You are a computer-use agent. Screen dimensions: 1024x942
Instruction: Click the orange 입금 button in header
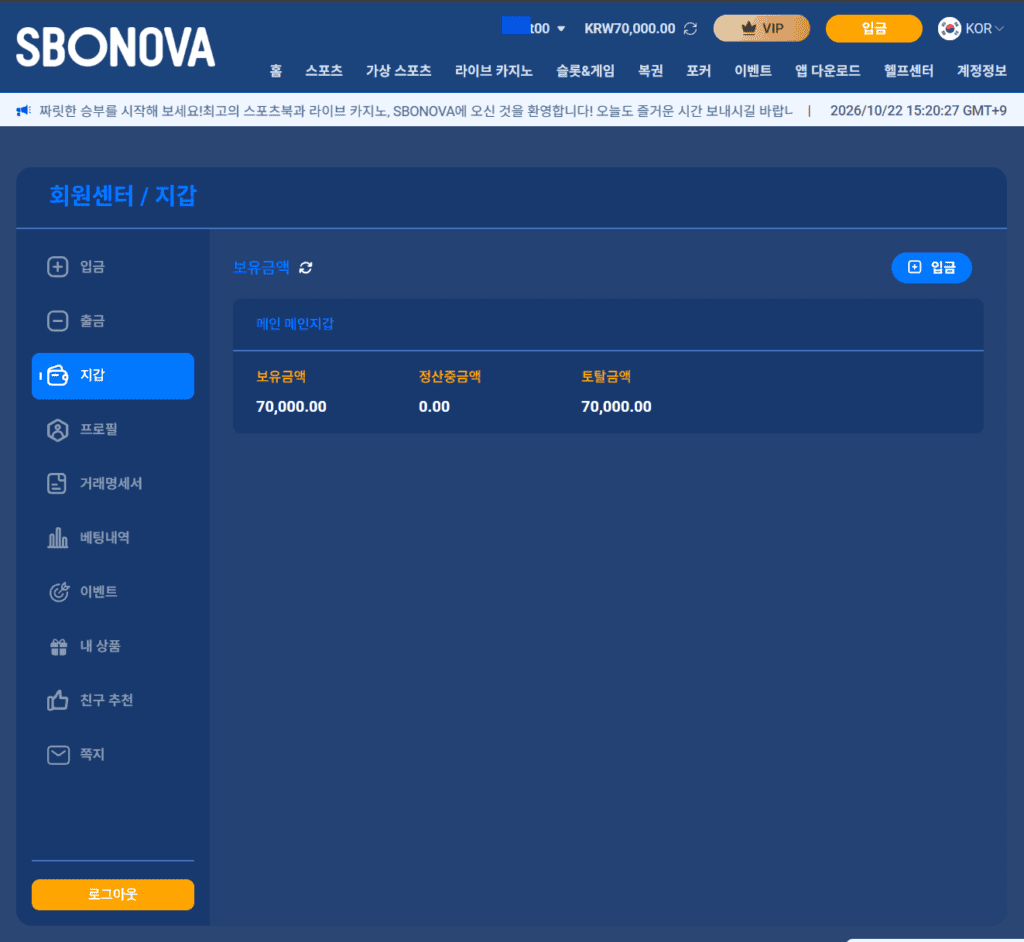pos(874,29)
